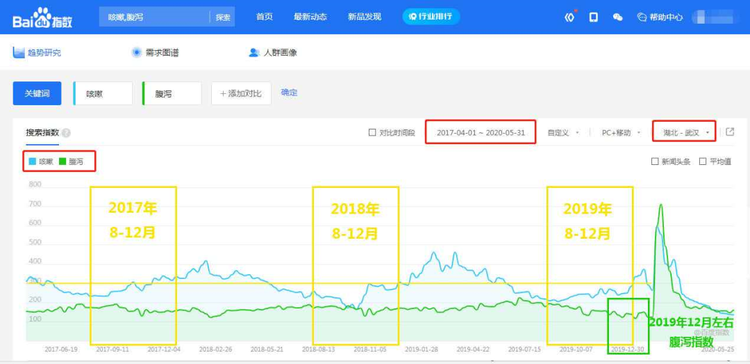
Task: Open the mobile phone icon in header
Action: click(x=593, y=17)
